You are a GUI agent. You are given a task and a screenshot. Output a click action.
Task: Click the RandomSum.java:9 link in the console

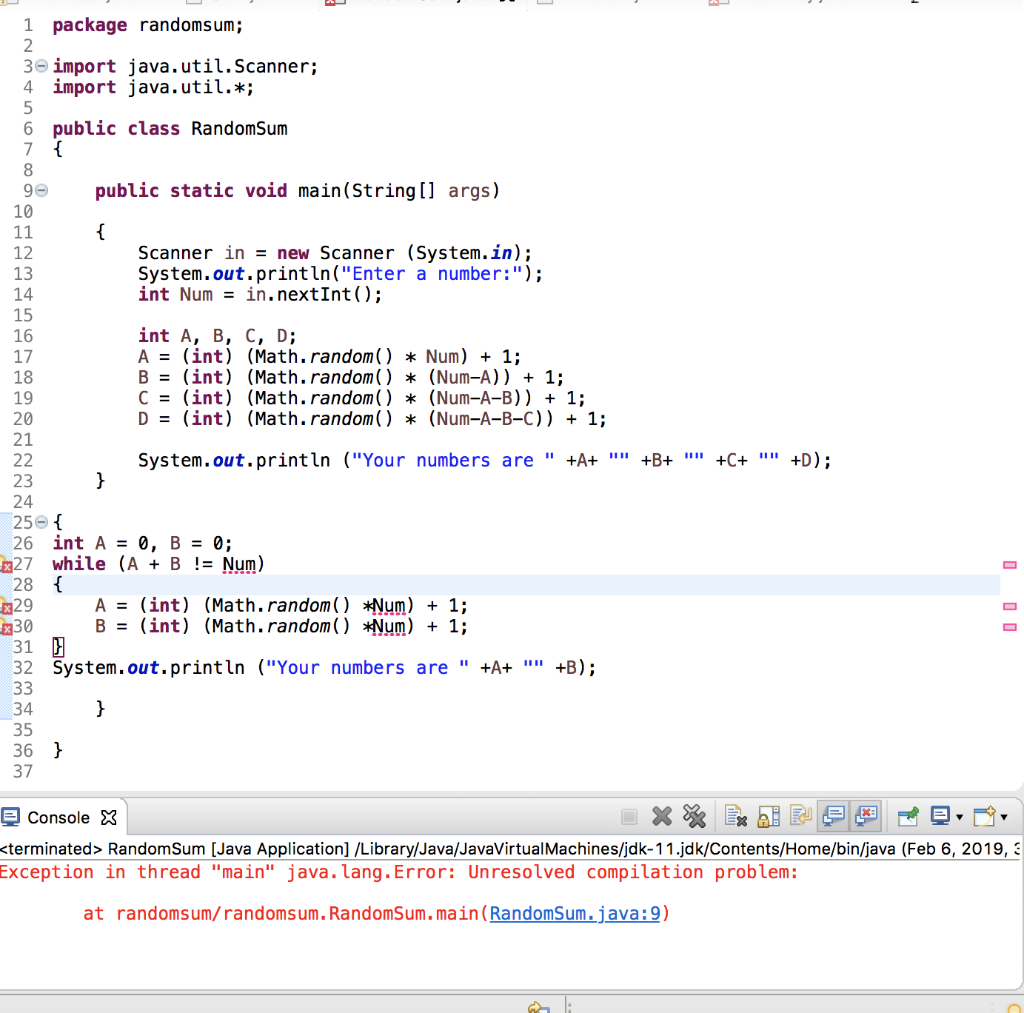click(x=573, y=913)
